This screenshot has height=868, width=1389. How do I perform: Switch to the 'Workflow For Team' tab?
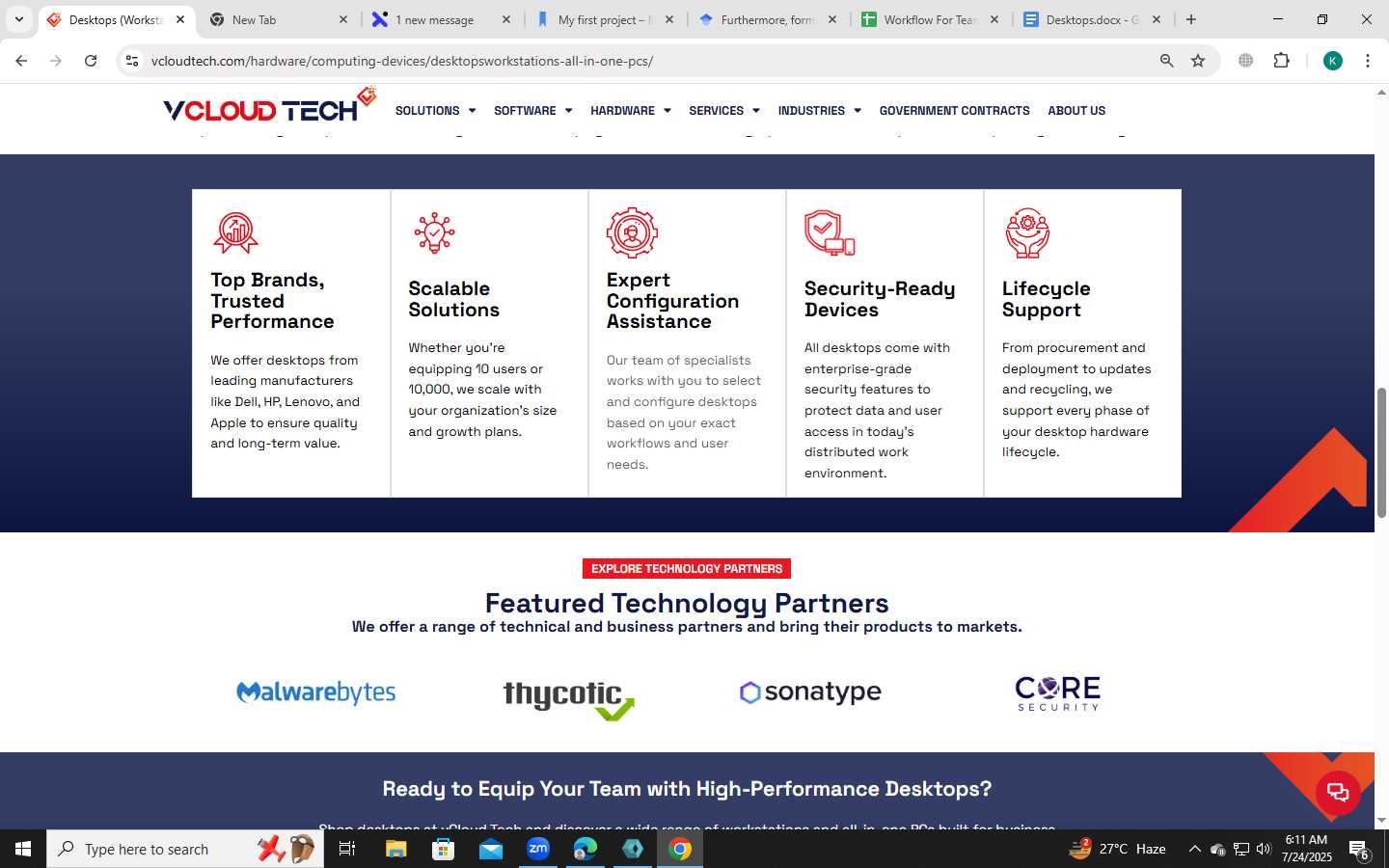pyautogui.click(x=930, y=19)
